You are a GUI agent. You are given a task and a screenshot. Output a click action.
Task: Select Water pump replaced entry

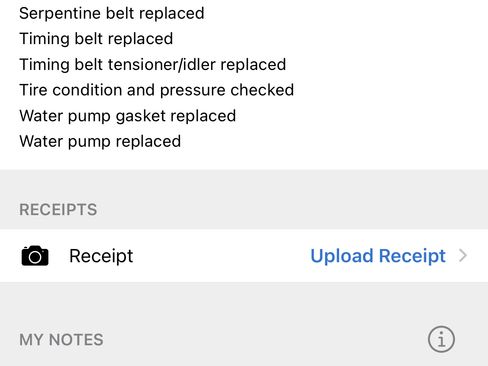click(x=100, y=141)
